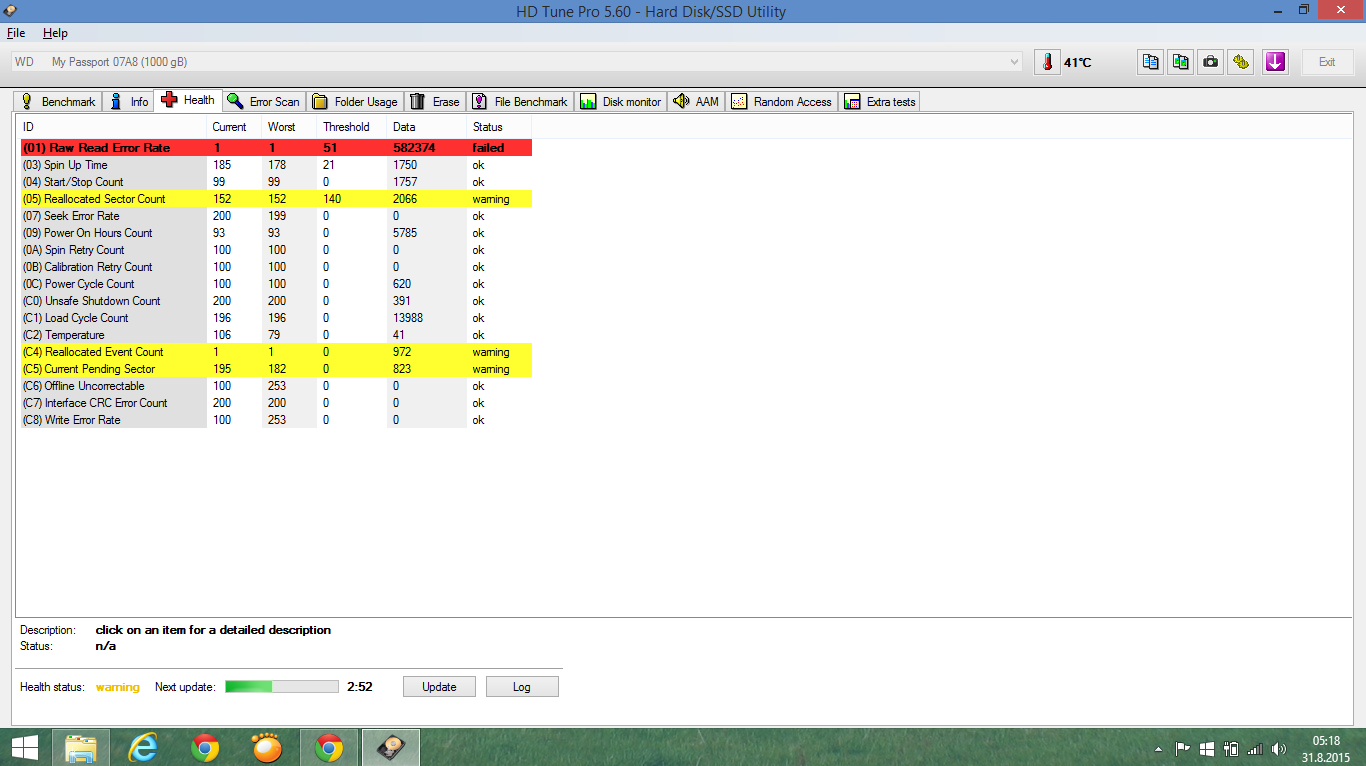
Task: Select the Seek Error Rate row
Action: pos(277,216)
